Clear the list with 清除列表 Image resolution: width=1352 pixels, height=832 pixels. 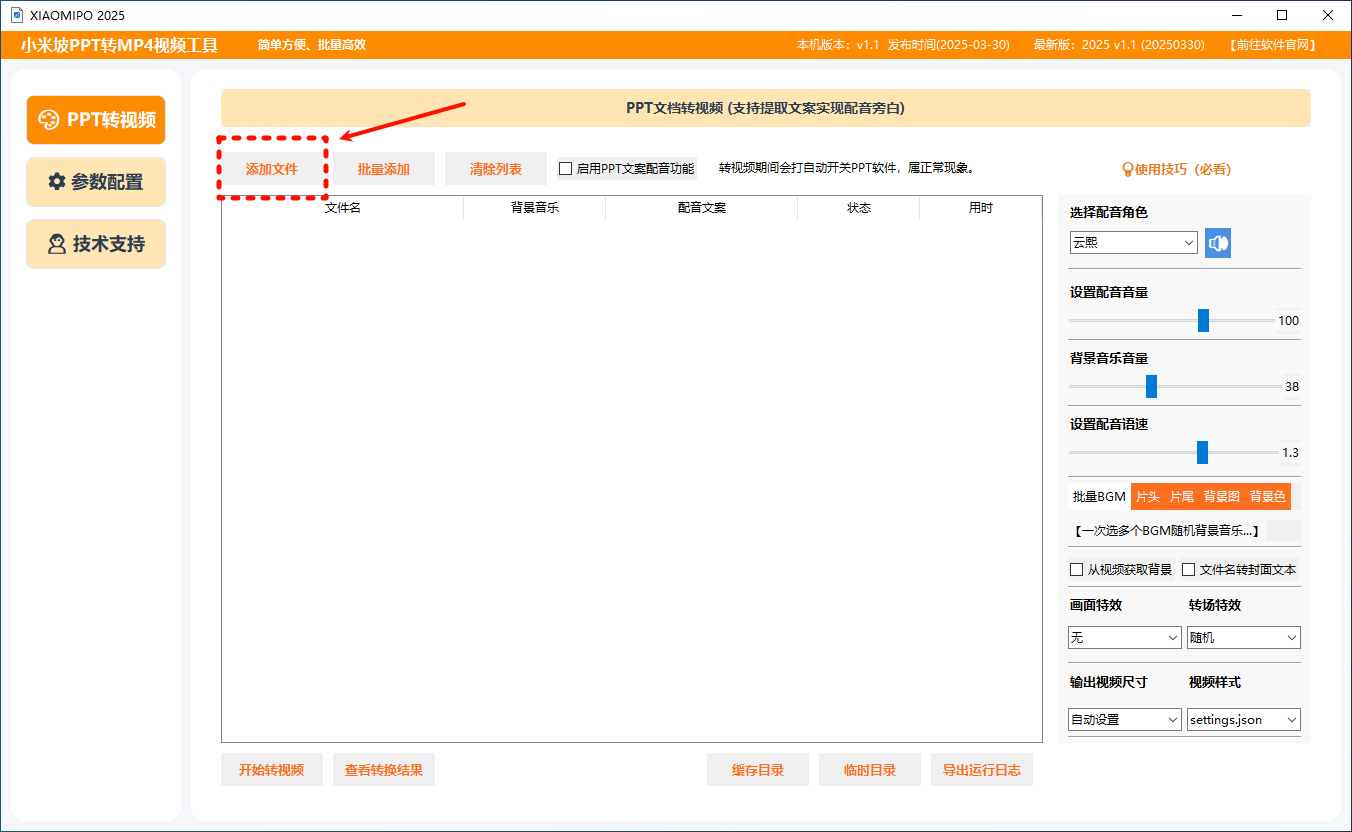[x=496, y=169]
